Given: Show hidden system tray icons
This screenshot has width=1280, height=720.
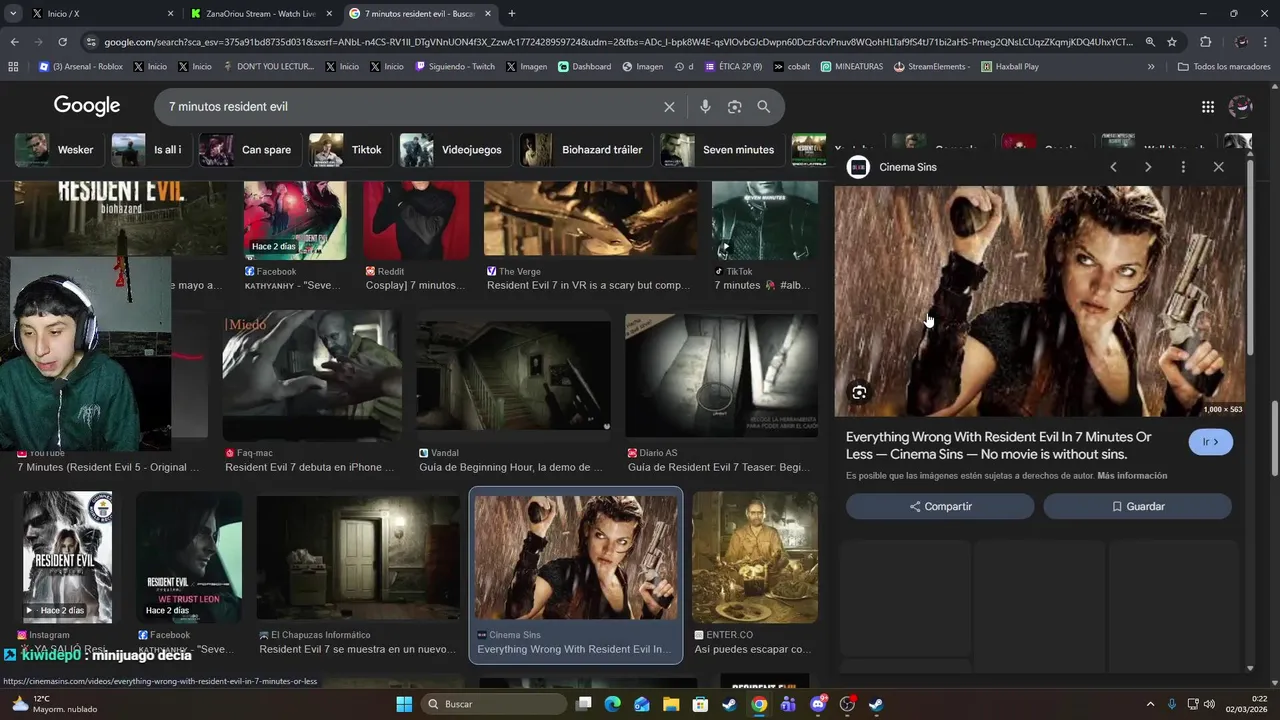Looking at the screenshot, I should click(1150, 704).
